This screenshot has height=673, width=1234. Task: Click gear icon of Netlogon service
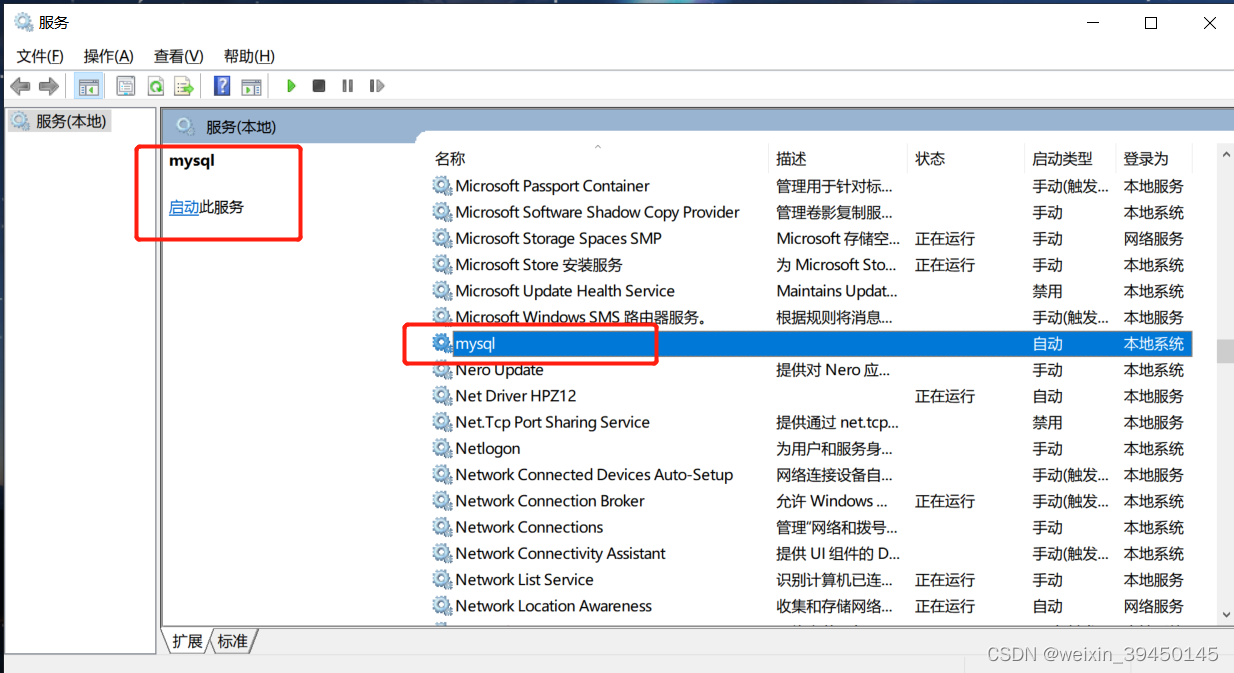point(442,448)
